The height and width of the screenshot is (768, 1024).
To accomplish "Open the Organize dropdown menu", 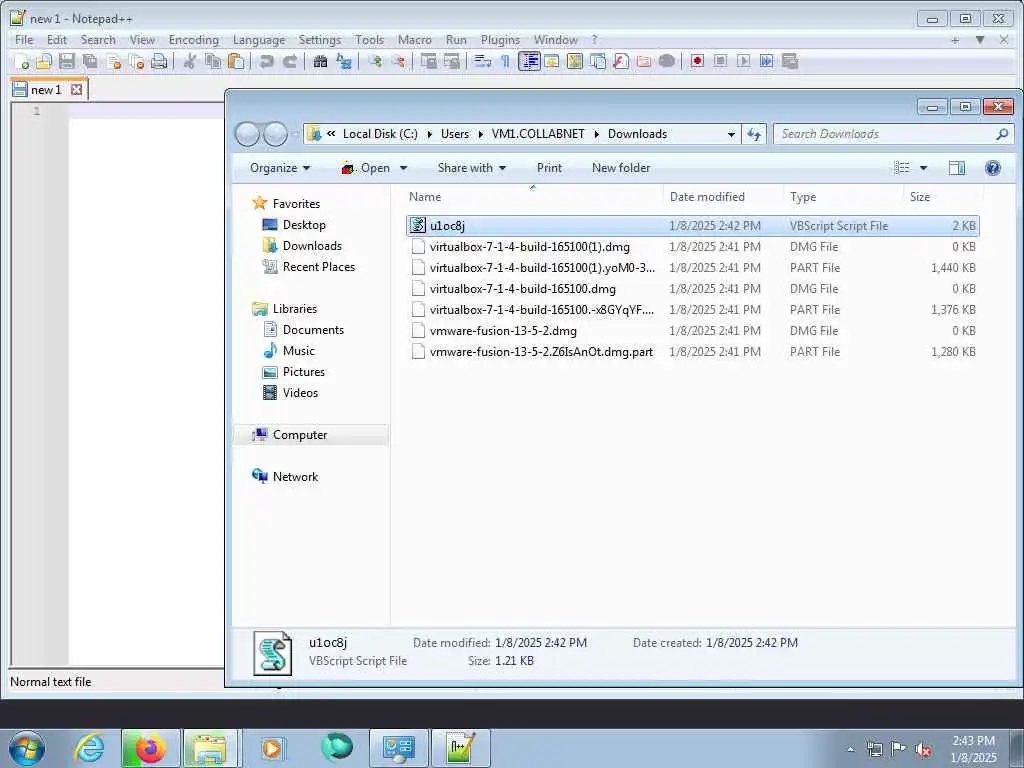I will pyautogui.click(x=280, y=168).
